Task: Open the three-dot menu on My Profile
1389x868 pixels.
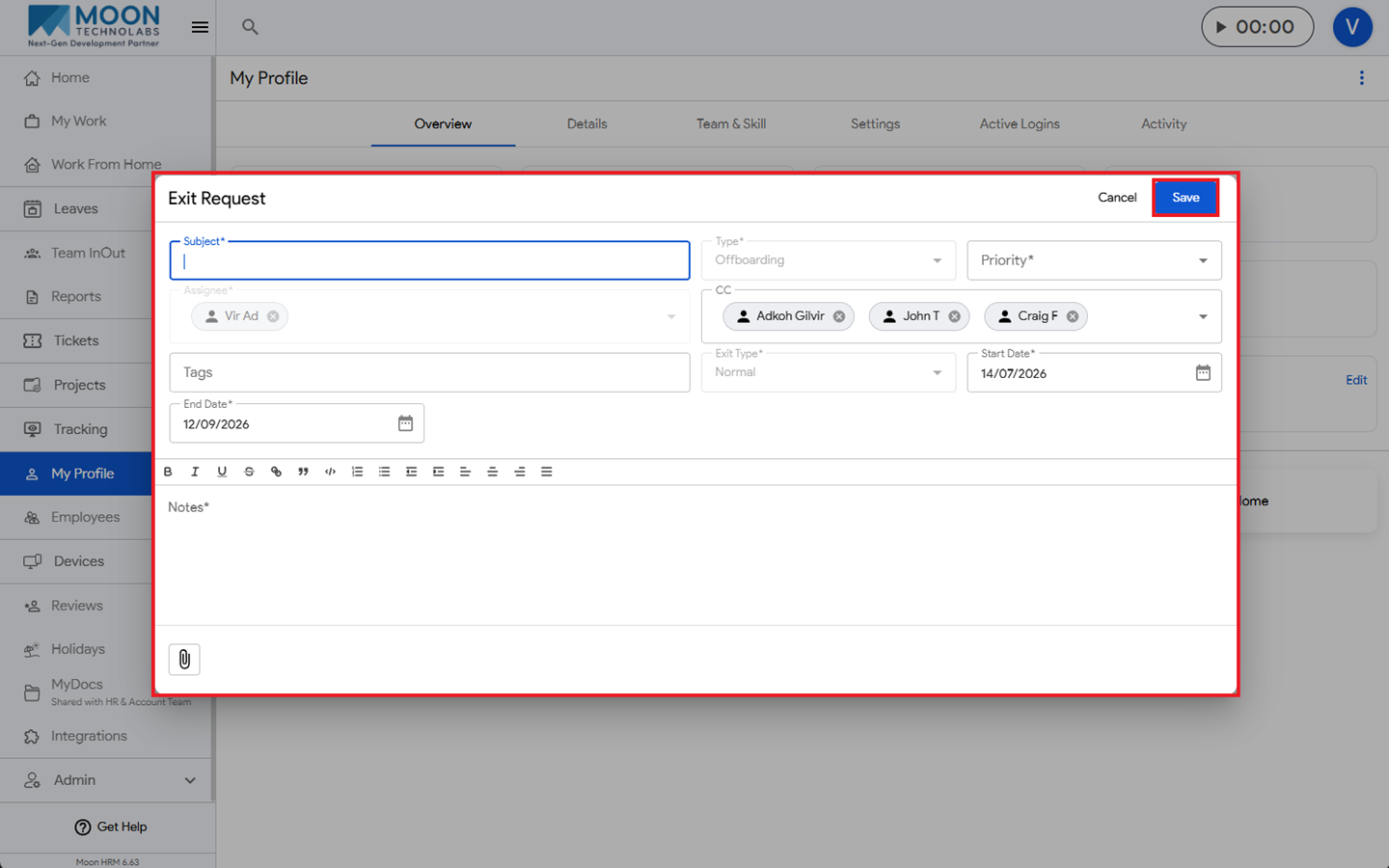Action: tap(1361, 78)
